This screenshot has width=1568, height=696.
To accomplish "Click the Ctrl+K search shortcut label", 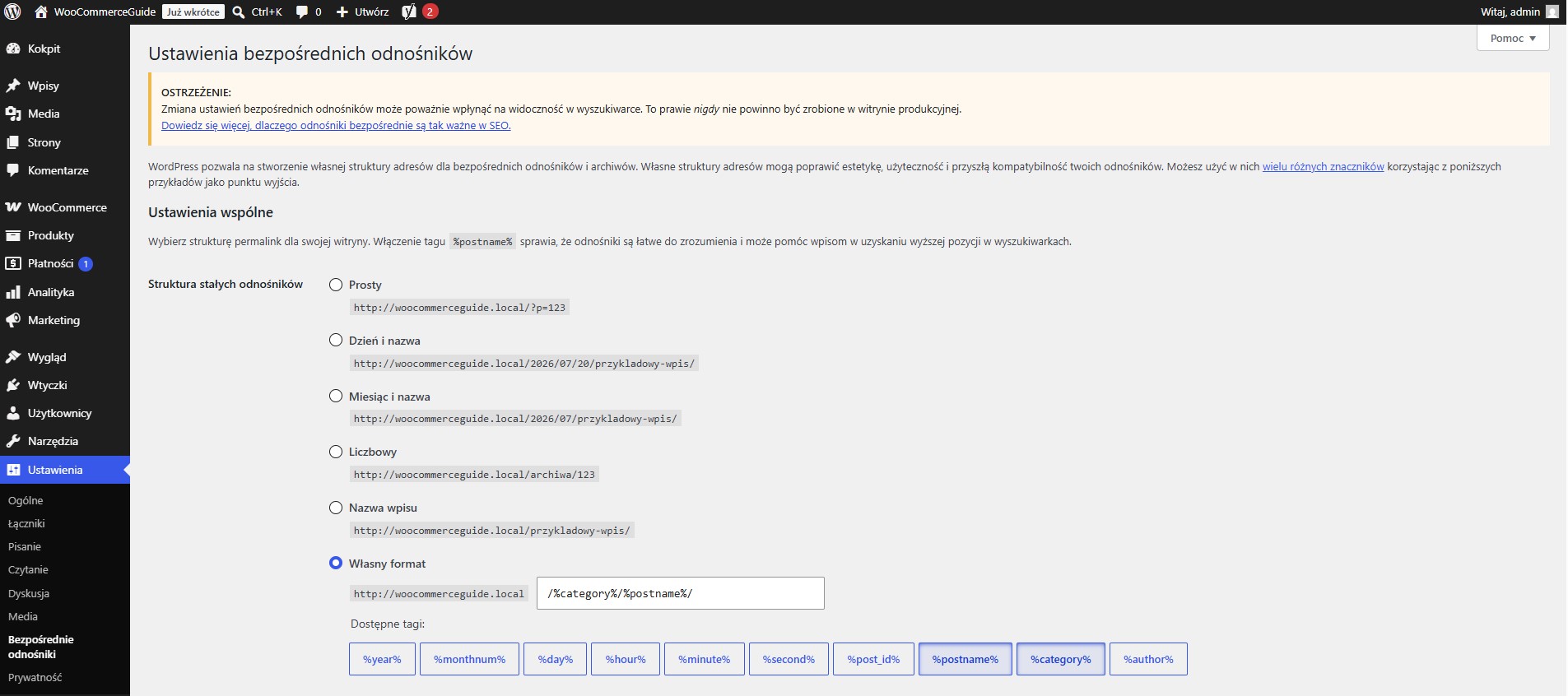I will coord(267,12).
